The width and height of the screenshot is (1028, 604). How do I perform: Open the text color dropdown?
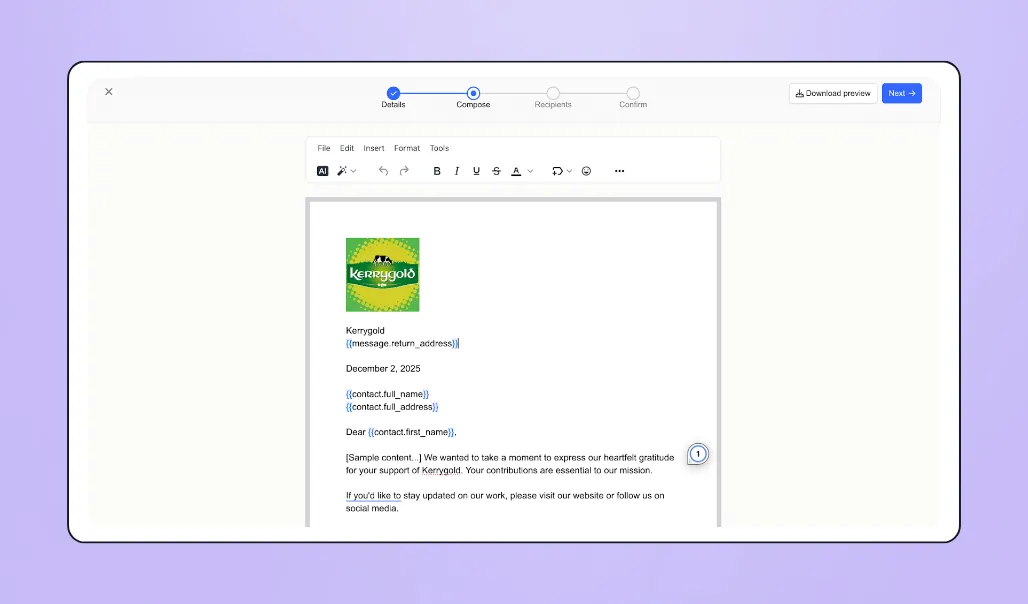tap(531, 170)
